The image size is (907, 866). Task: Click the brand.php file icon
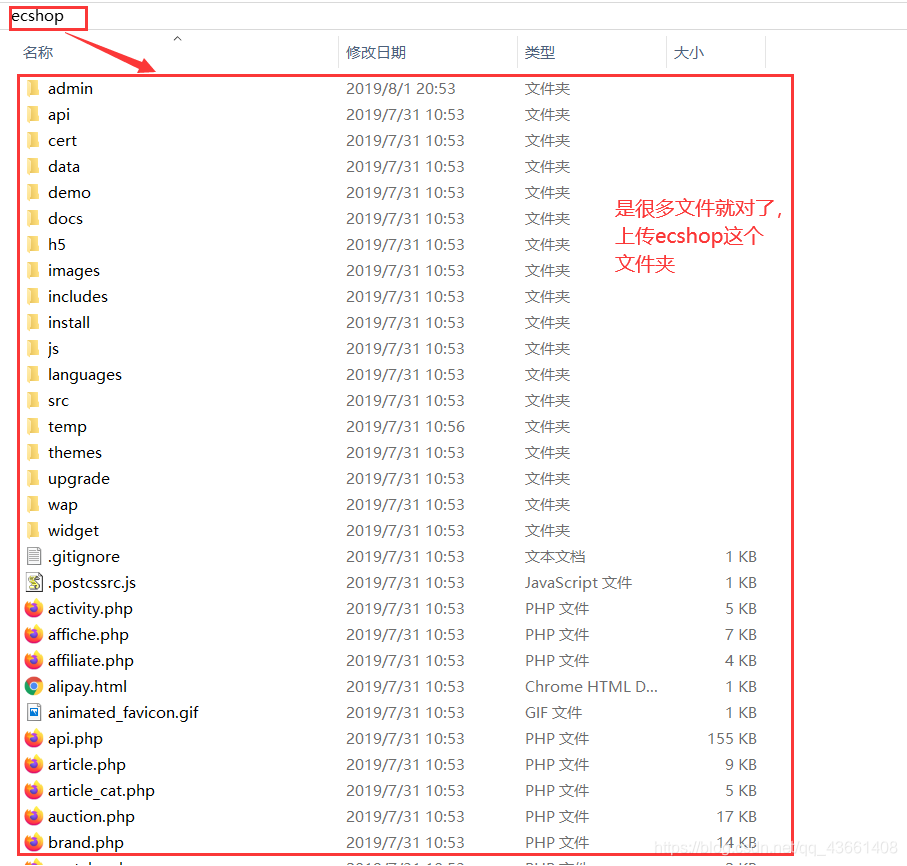click(x=34, y=842)
